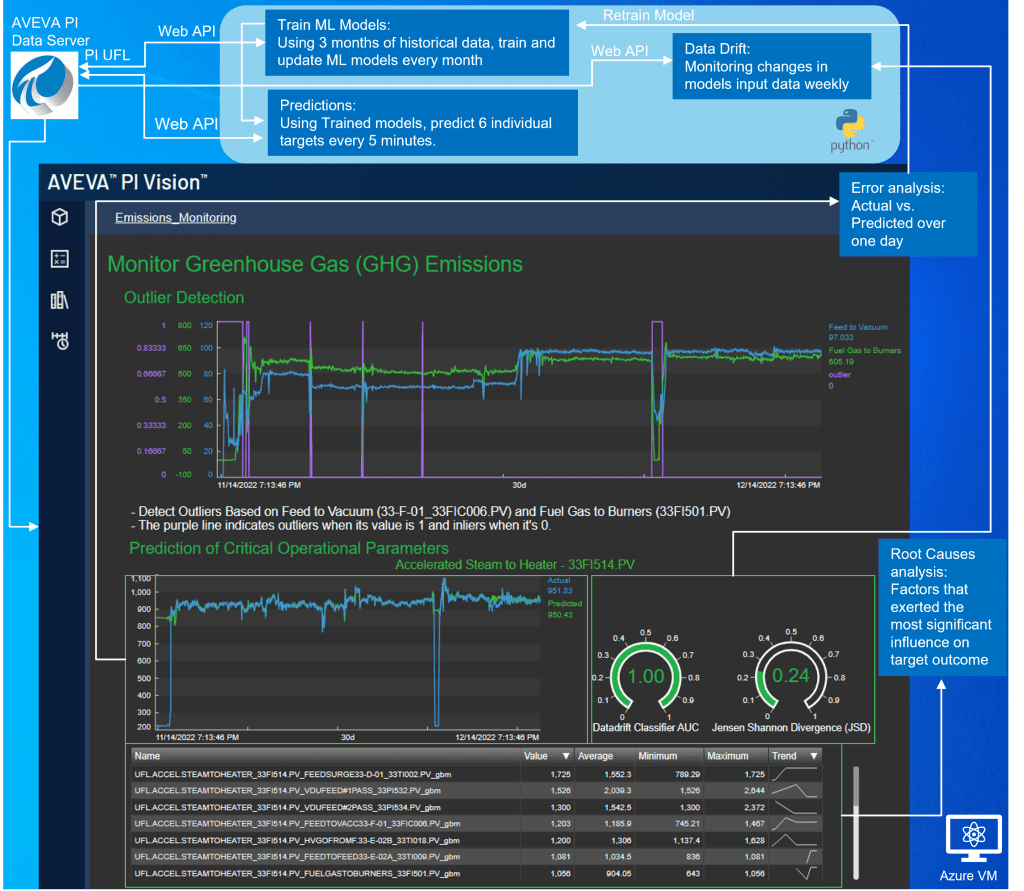The height and width of the screenshot is (891, 1024).
Task: Click the Name column header
Action: pos(148,756)
